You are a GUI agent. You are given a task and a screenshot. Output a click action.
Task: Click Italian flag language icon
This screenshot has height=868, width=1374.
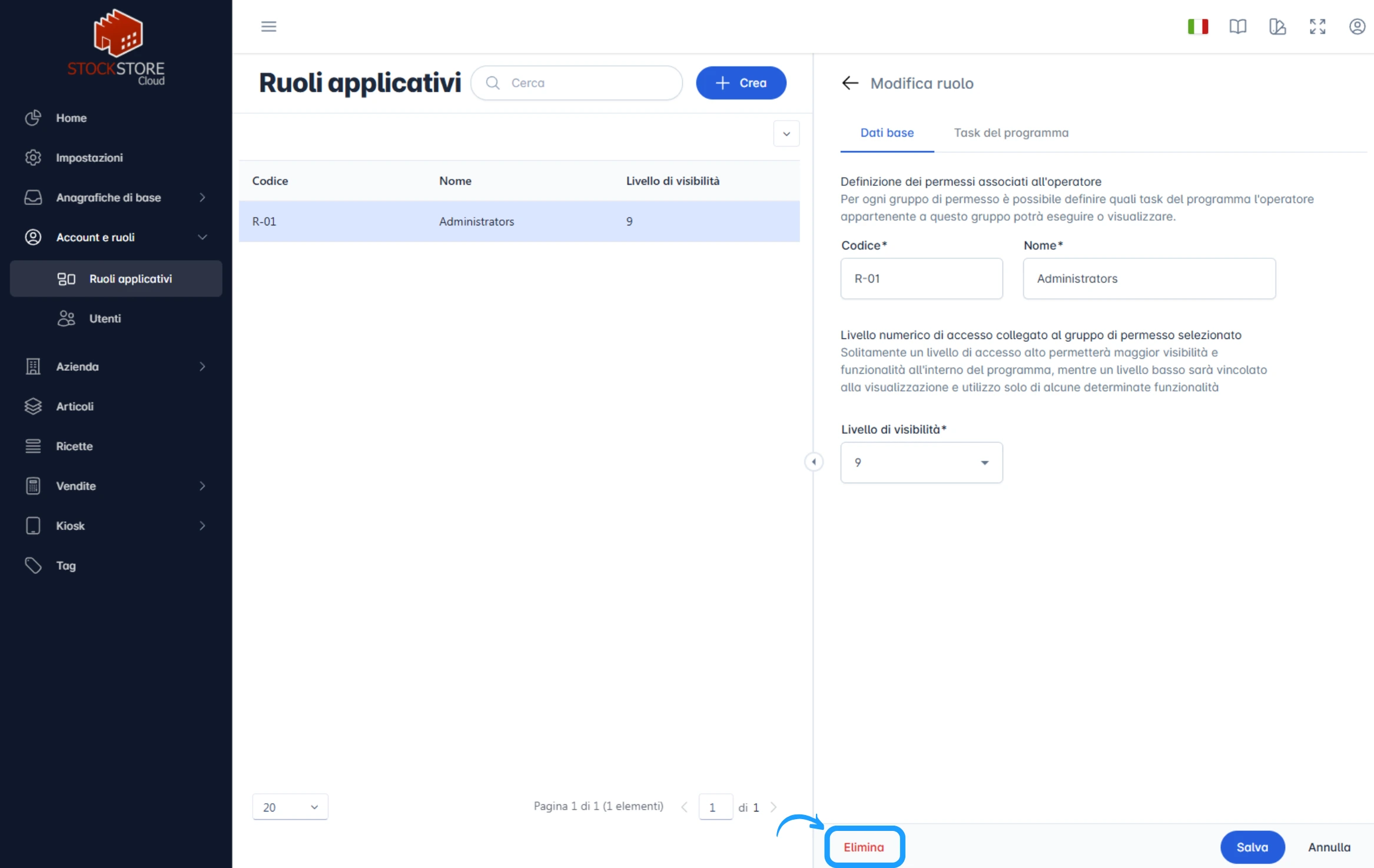[x=1198, y=26]
